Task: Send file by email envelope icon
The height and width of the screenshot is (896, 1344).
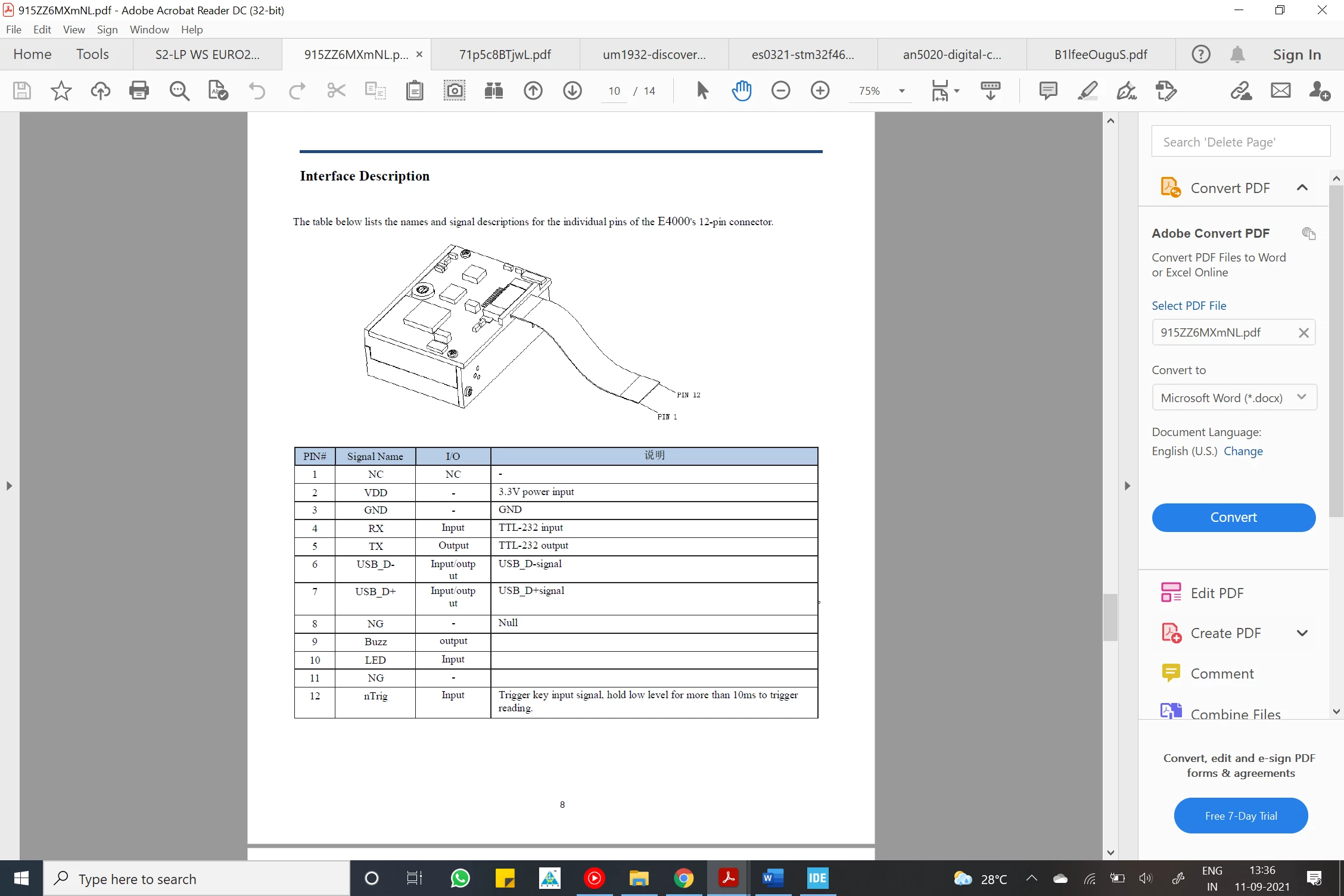Action: pos(1280,91)
